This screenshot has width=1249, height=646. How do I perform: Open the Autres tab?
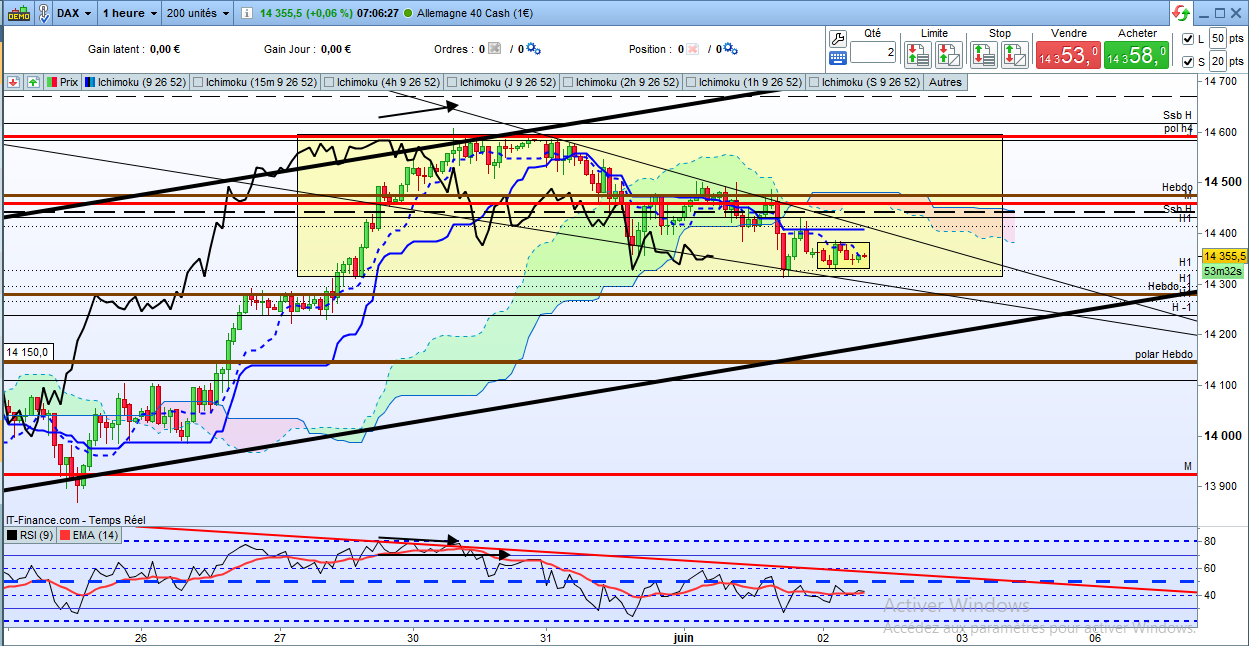(945, 82)
